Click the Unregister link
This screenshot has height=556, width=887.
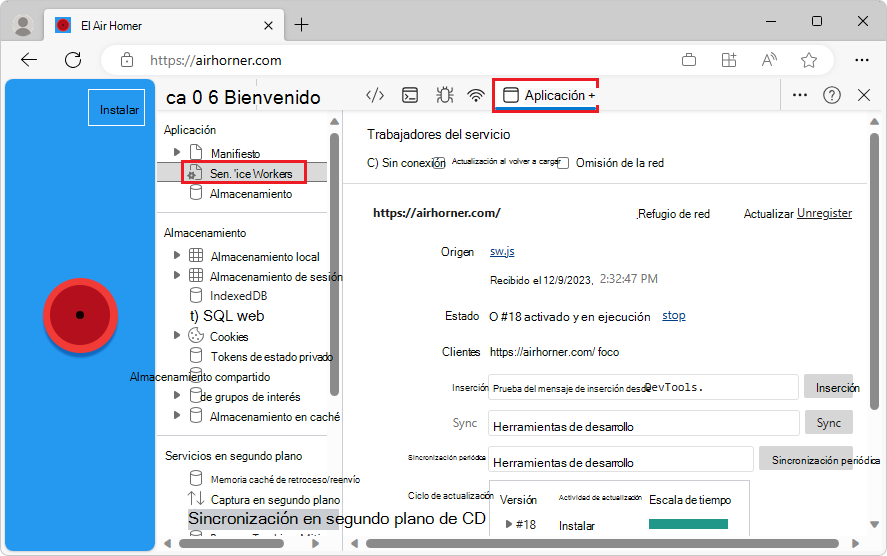click(x=824, y=213)
